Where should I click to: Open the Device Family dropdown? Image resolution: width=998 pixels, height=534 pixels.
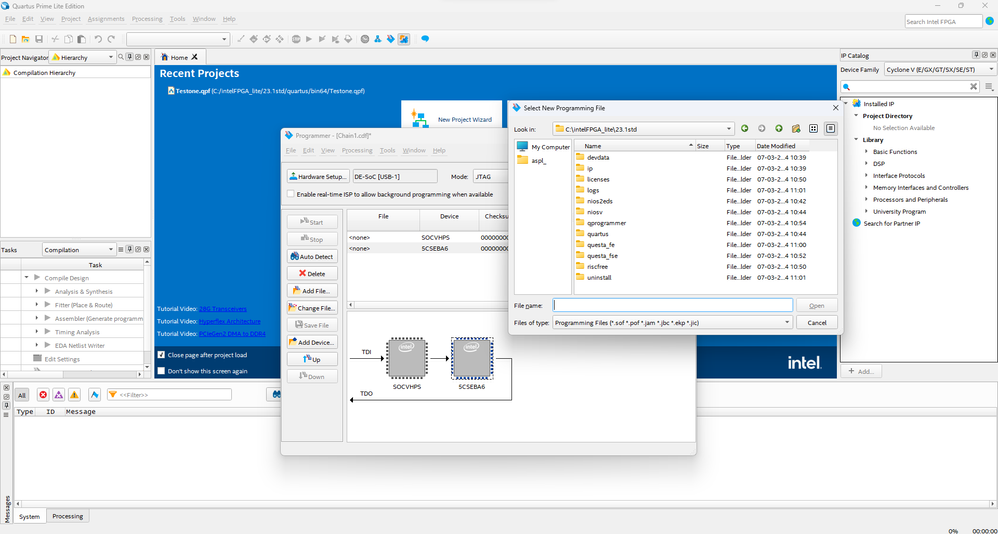point(935,70)
